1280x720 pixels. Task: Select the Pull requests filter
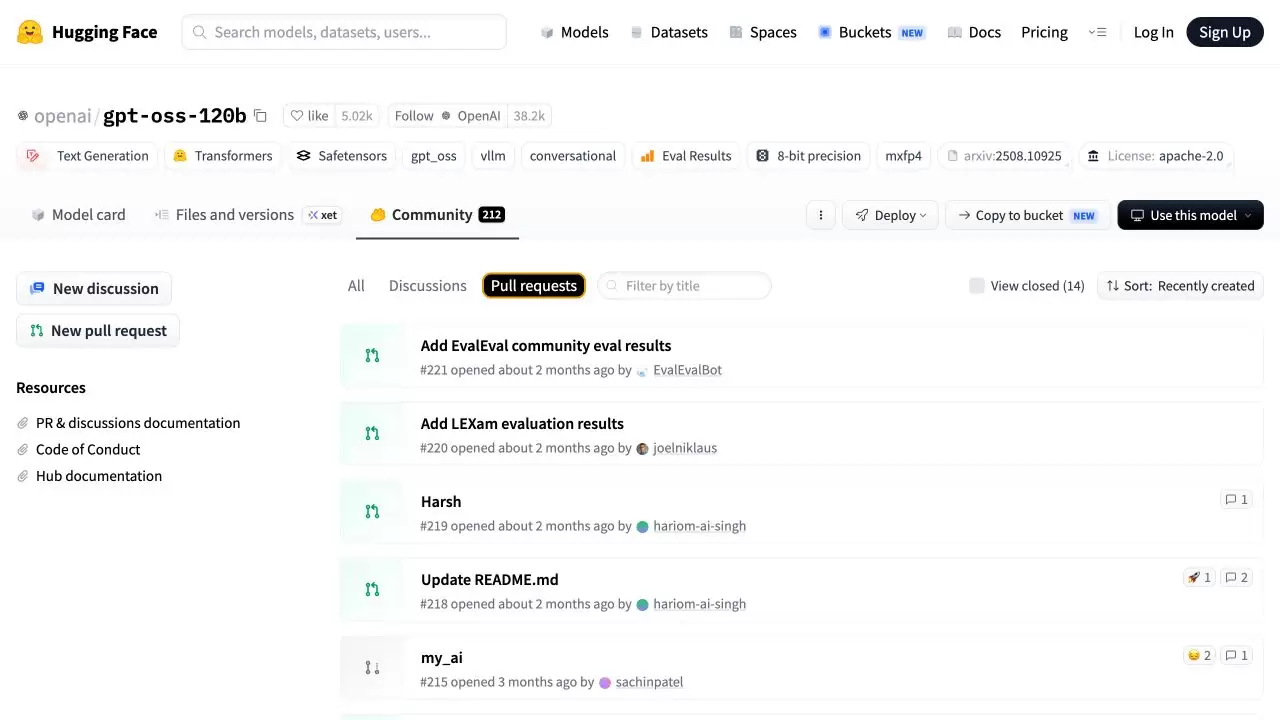tap(534, 286)
